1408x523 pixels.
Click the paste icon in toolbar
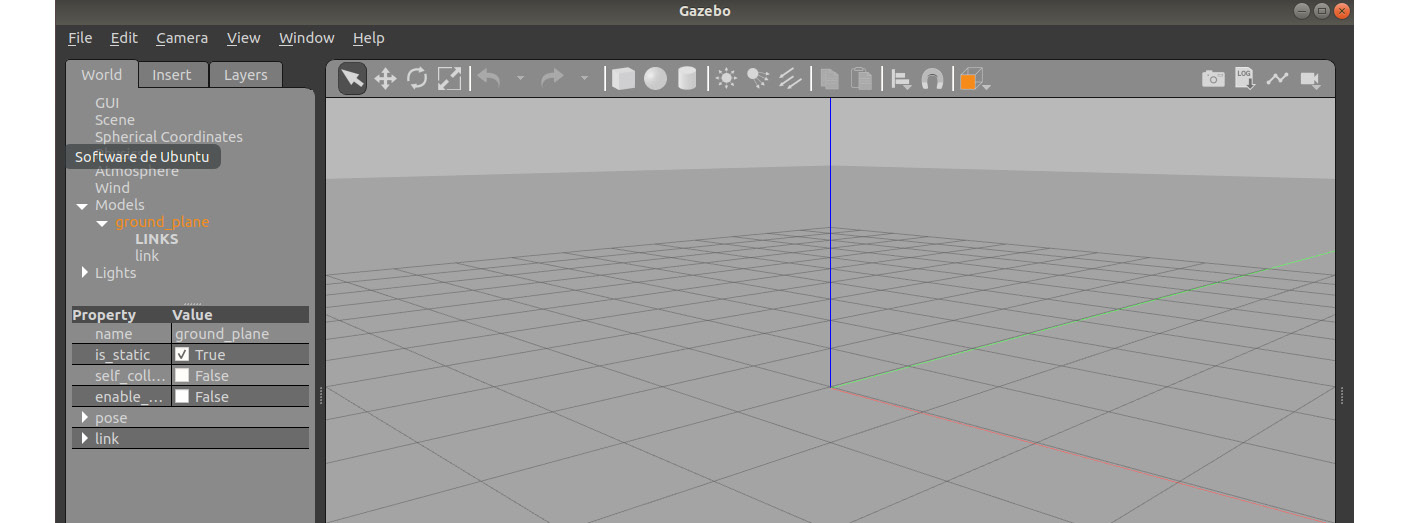pyautogui.click(x=860, y=78)
